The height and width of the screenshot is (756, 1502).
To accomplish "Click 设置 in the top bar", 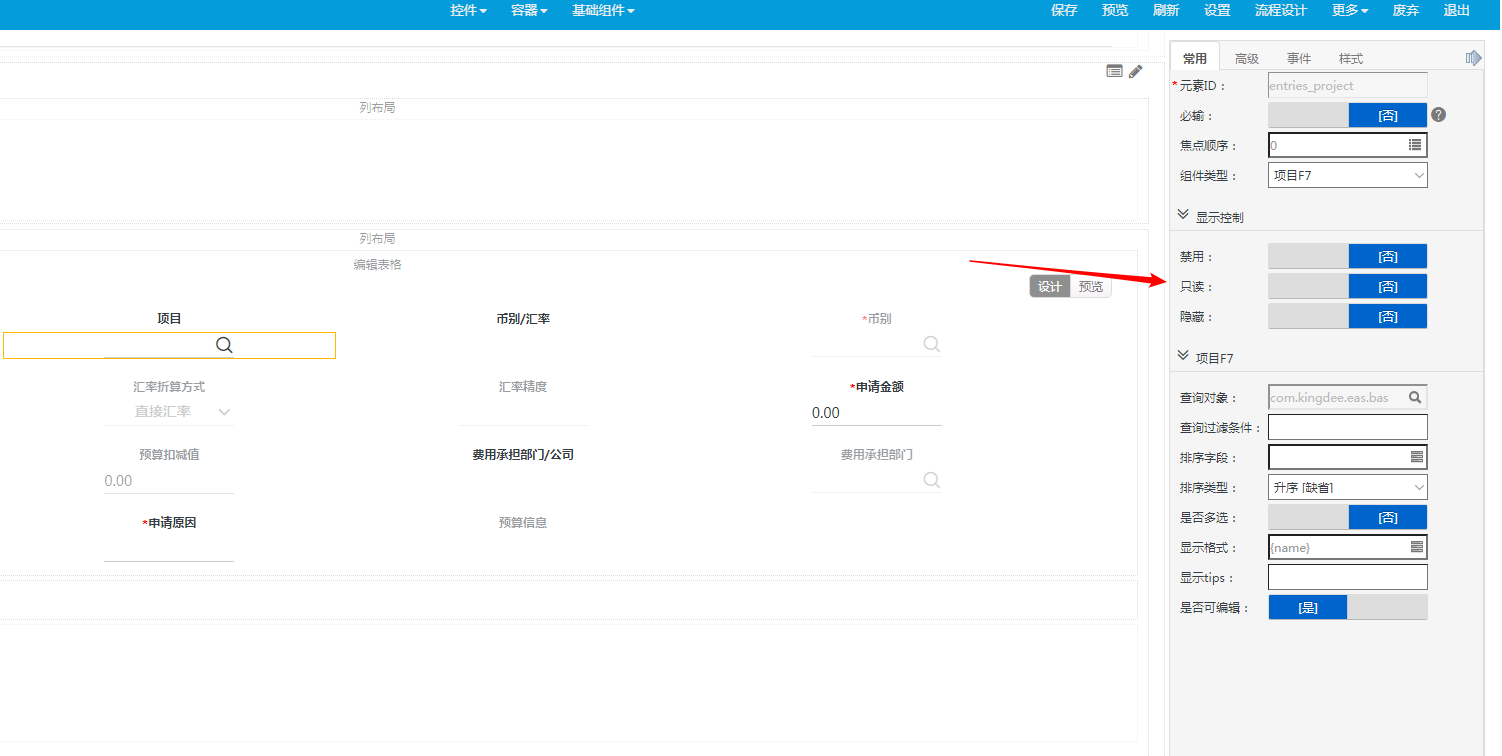I will click(1217, 10).
